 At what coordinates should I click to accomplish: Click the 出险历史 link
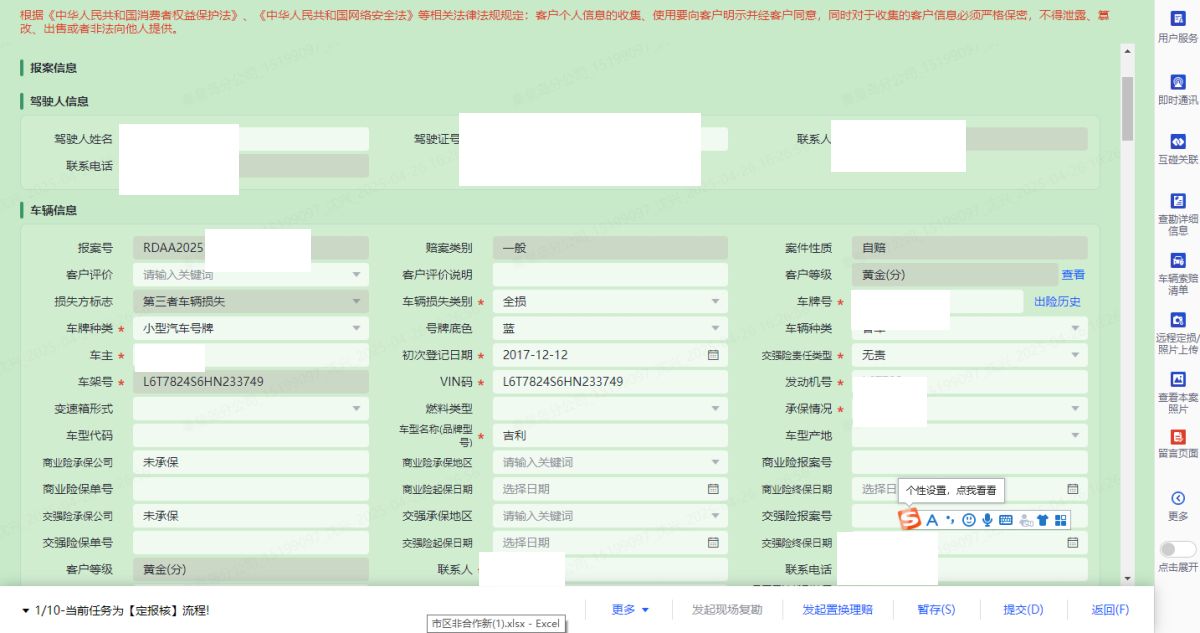(x=1057, y=301)
